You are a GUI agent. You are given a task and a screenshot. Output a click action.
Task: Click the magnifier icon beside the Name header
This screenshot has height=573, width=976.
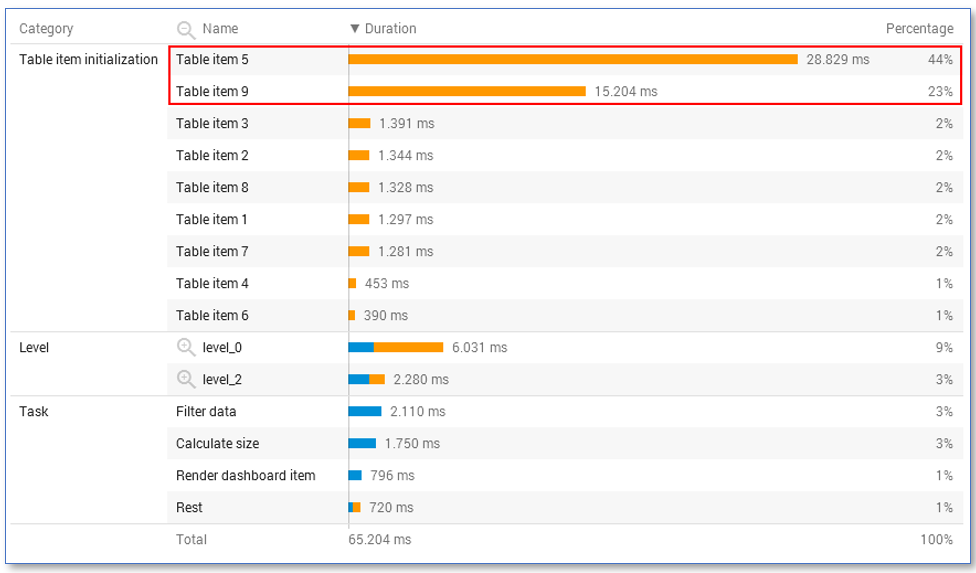point(185,29)
